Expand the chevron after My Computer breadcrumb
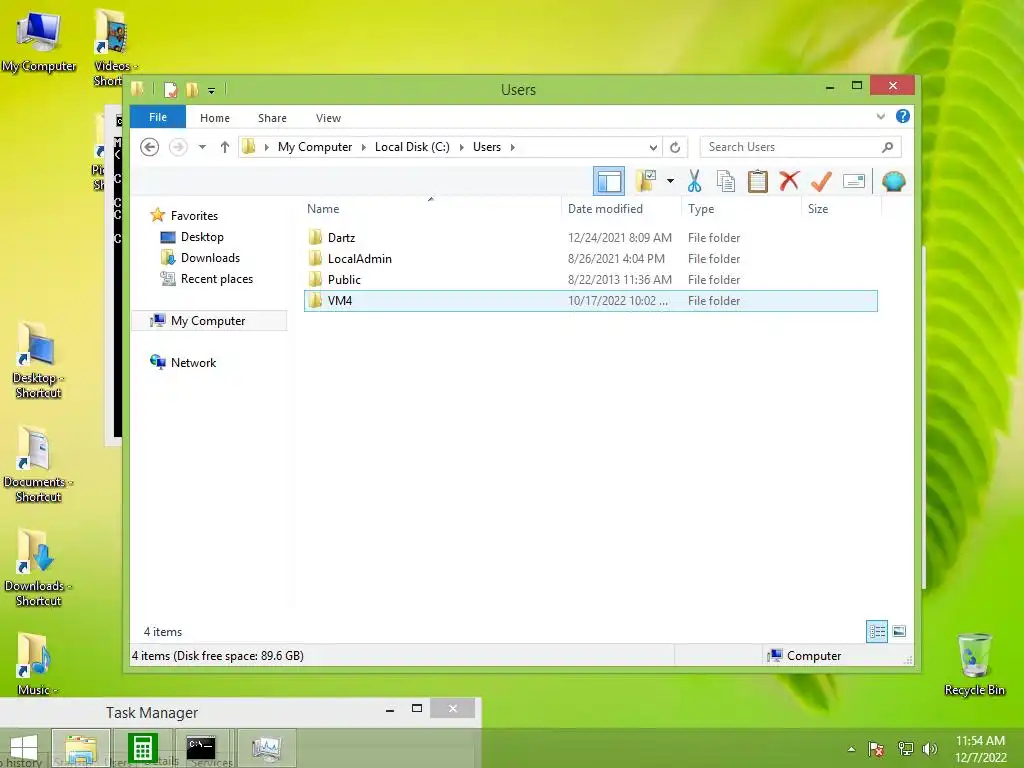1024x768 pixels. pos(364,147)
